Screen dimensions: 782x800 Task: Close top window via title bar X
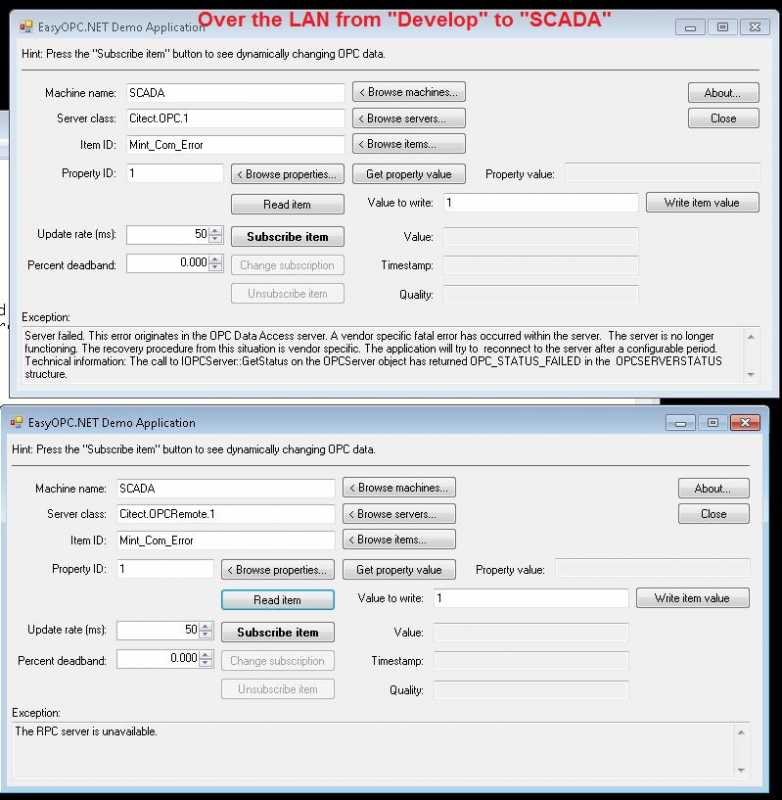[x=755, y=27]
